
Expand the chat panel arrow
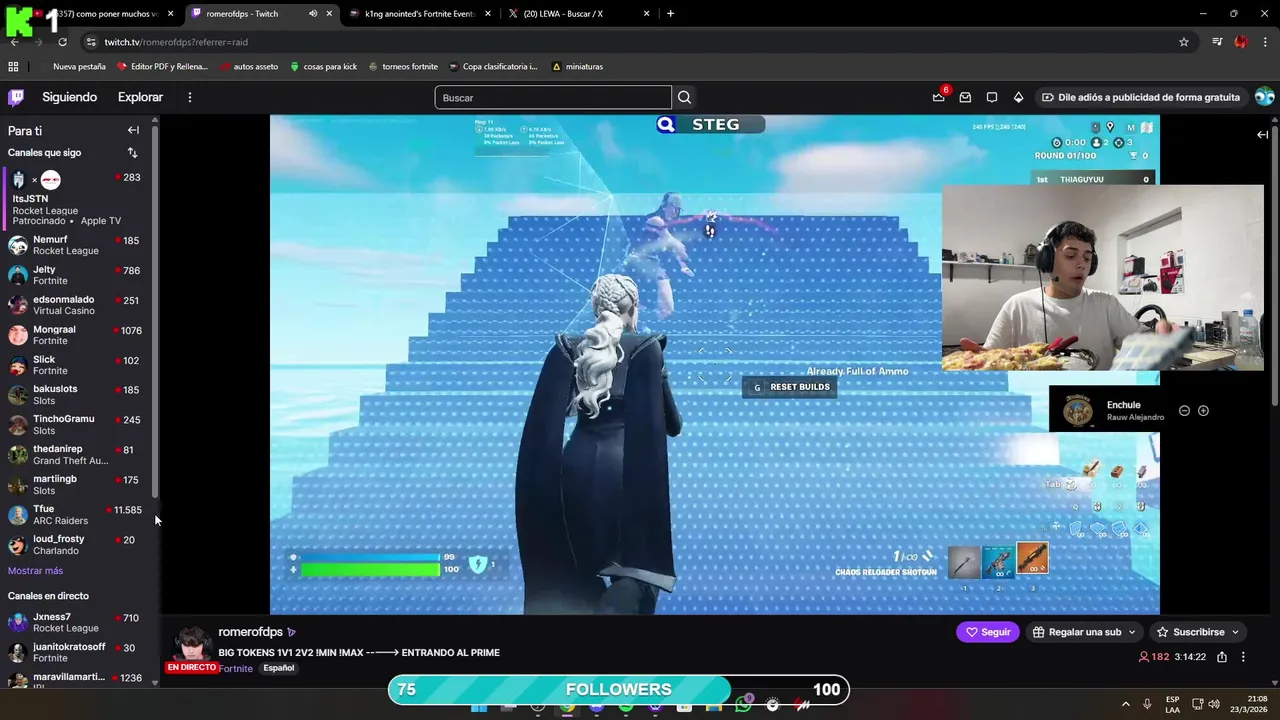point(1263,134)
